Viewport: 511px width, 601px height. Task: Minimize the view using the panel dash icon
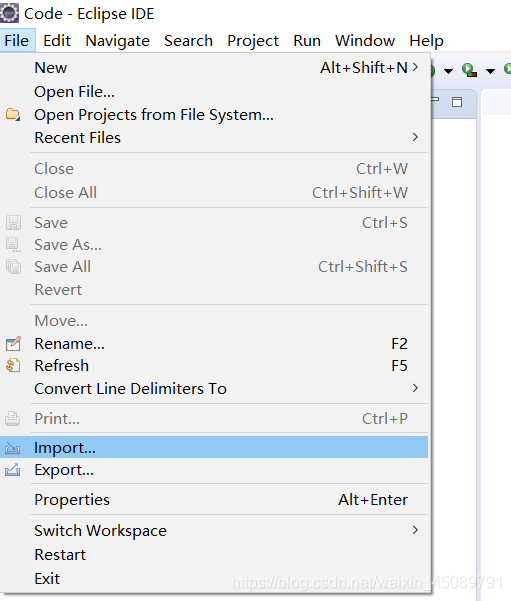coord(435,100)
